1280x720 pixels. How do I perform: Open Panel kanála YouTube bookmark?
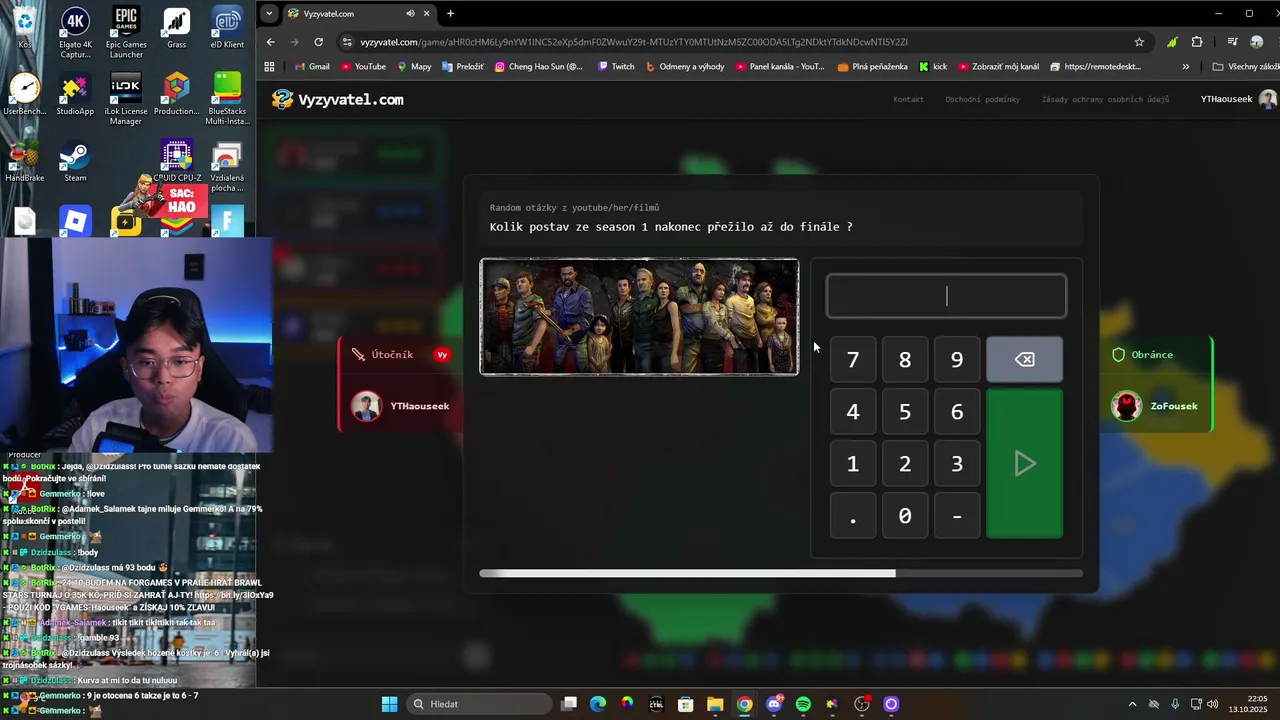[780, 67]
